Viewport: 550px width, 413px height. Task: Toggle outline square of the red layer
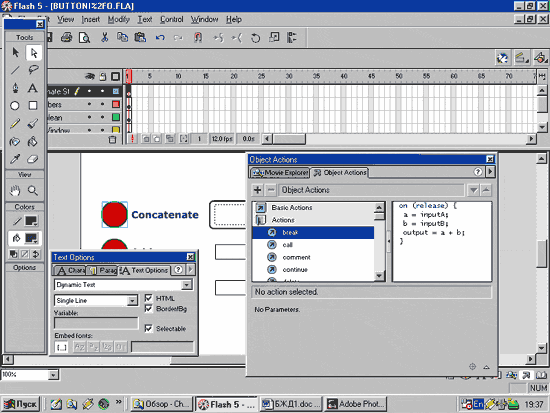coord(116,104)
